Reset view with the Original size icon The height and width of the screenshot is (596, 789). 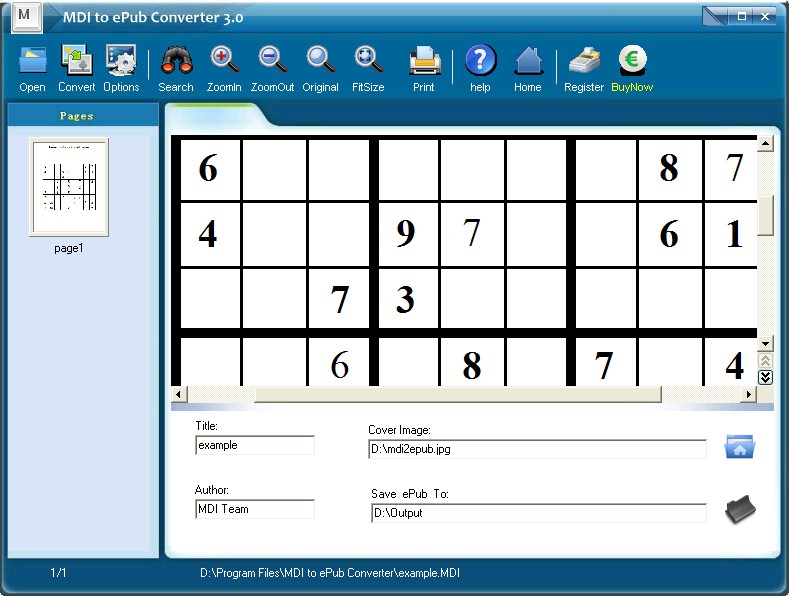pos(320,62)
